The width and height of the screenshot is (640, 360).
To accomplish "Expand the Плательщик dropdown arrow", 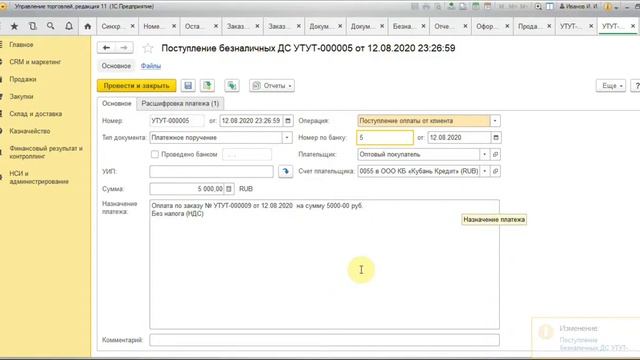I will 484,154.
